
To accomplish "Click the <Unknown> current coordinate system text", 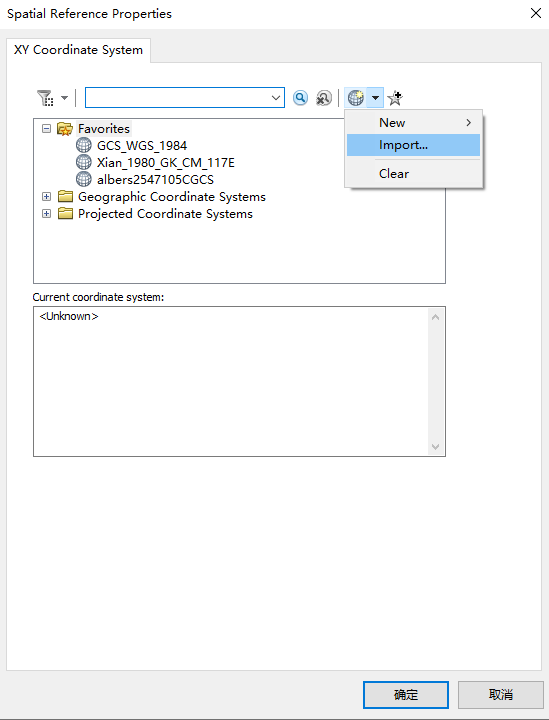I will coord(69,316).
